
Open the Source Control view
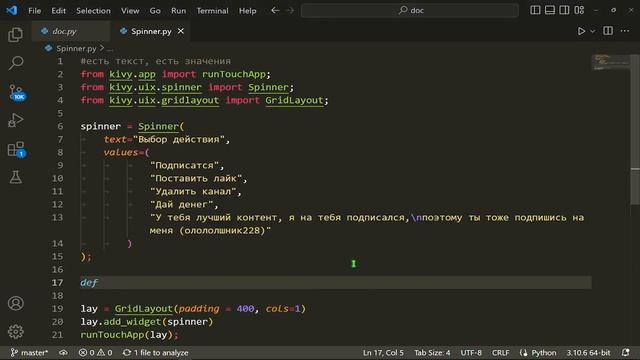pyautogui.click(x=16, y=92)
